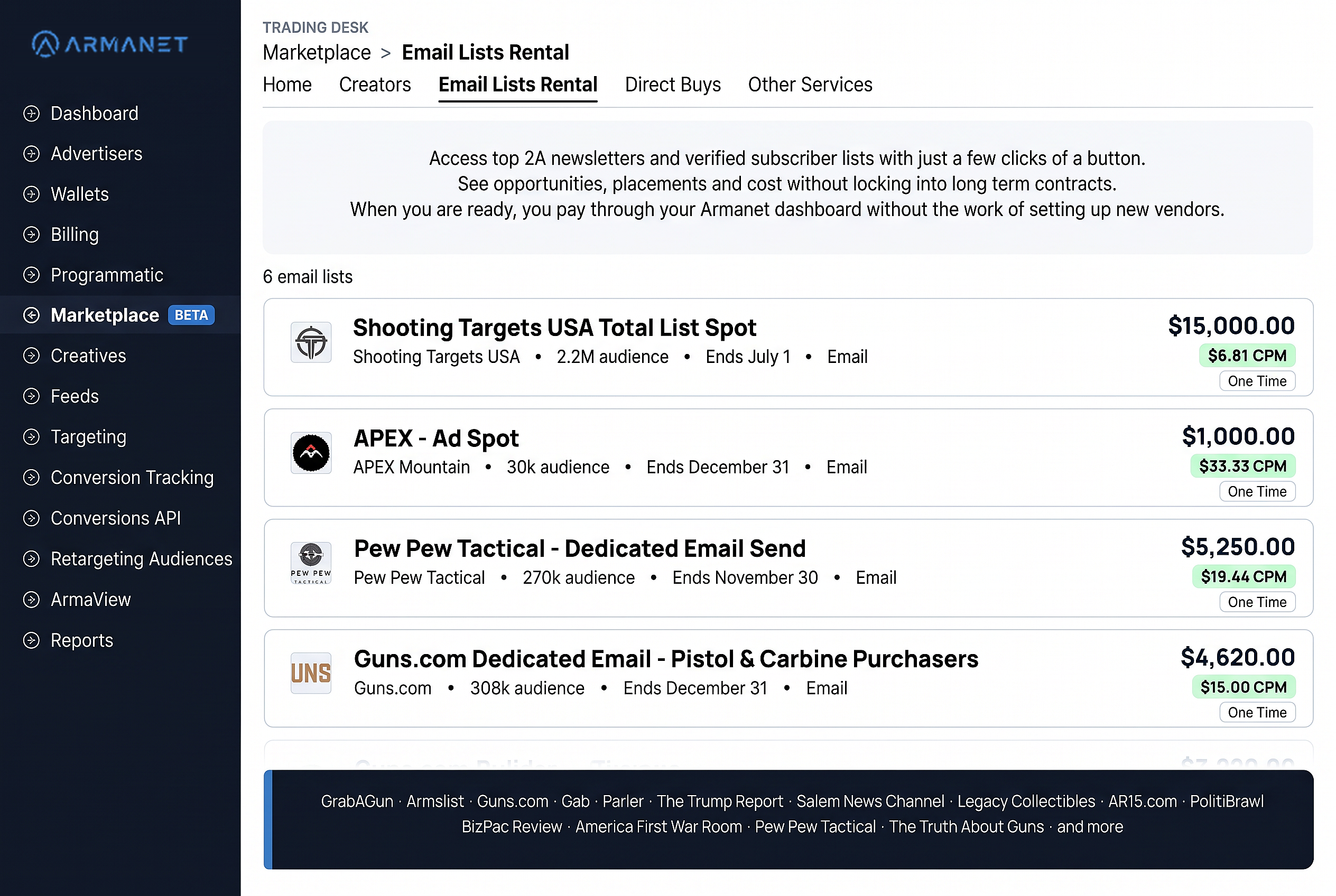Open Pew Pew Tactical Dedicated Email Send listing

[788, 568]
